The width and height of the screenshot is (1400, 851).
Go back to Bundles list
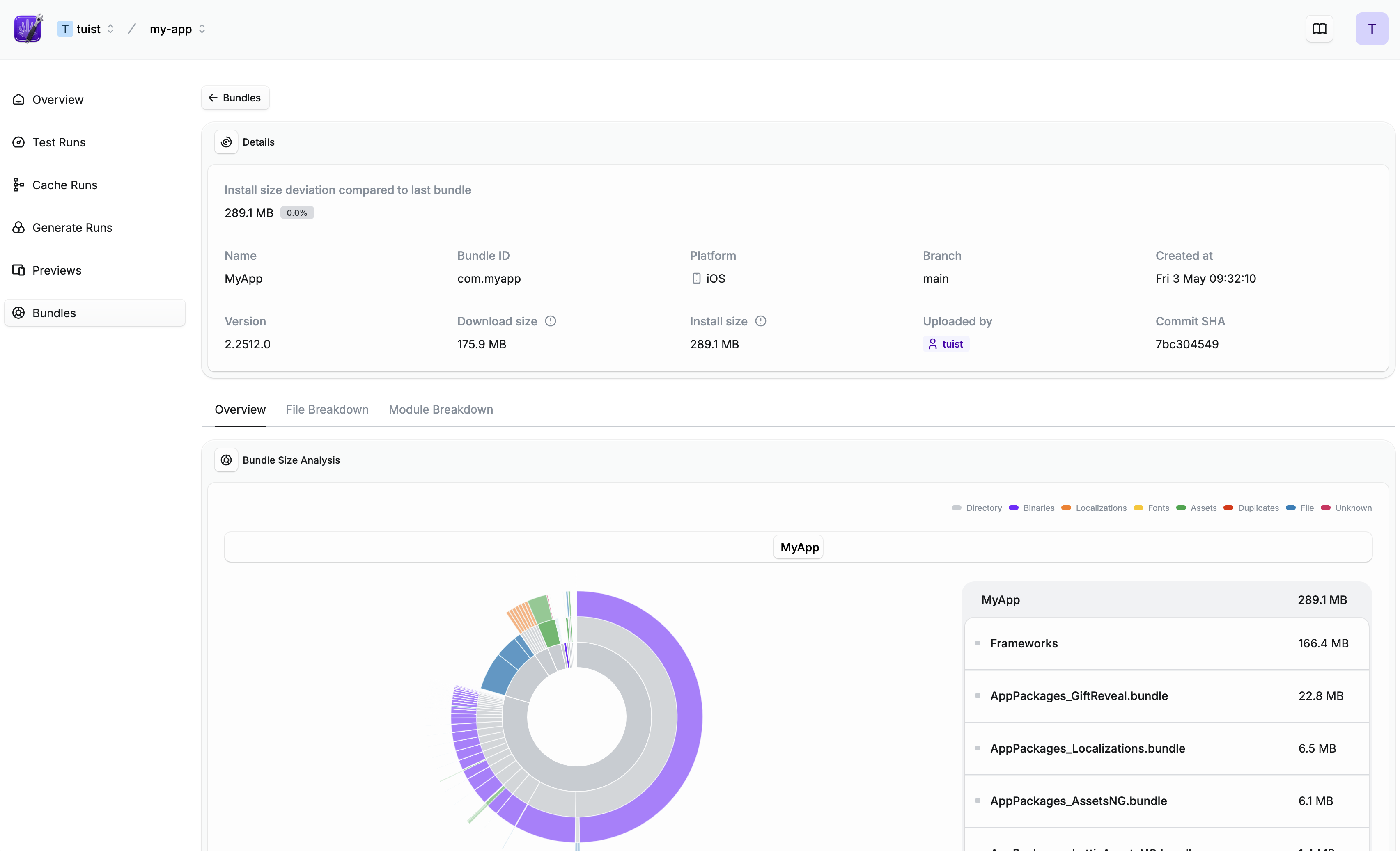[235, 98]
